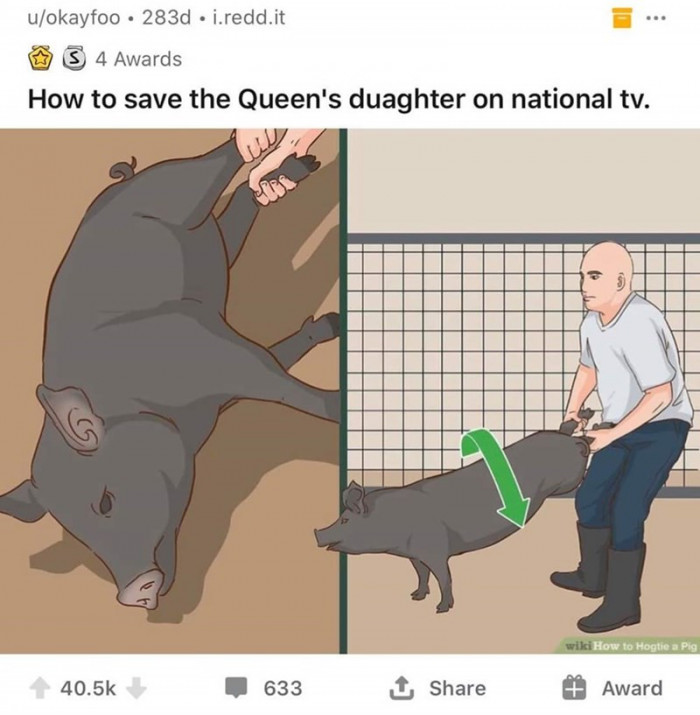This screenshot has height=715, width=700.
Task: Click the Share button label
Action: pos(457,688)
